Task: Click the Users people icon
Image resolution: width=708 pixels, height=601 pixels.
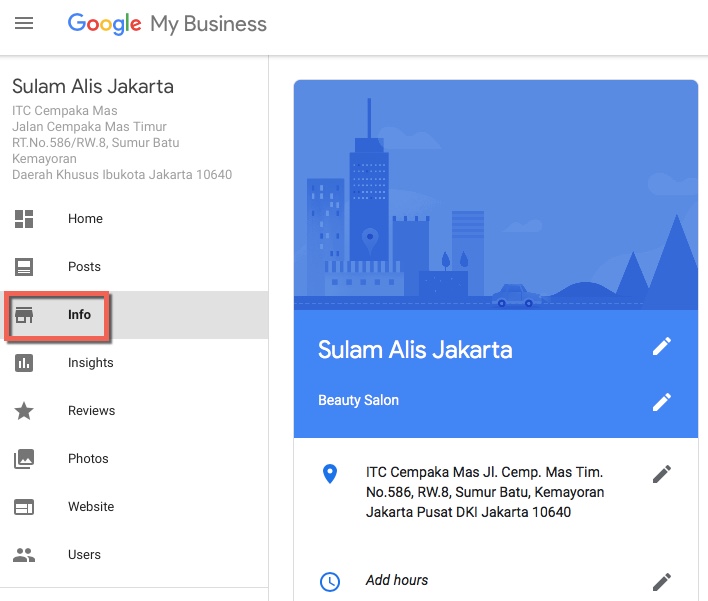Action: coord(24,555)
